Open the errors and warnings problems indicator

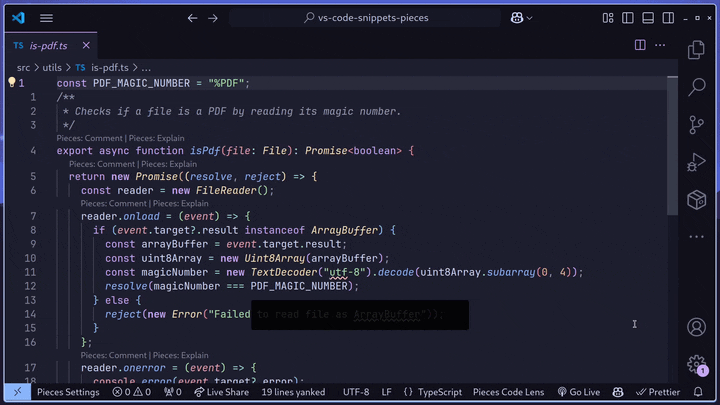point(132,392)
